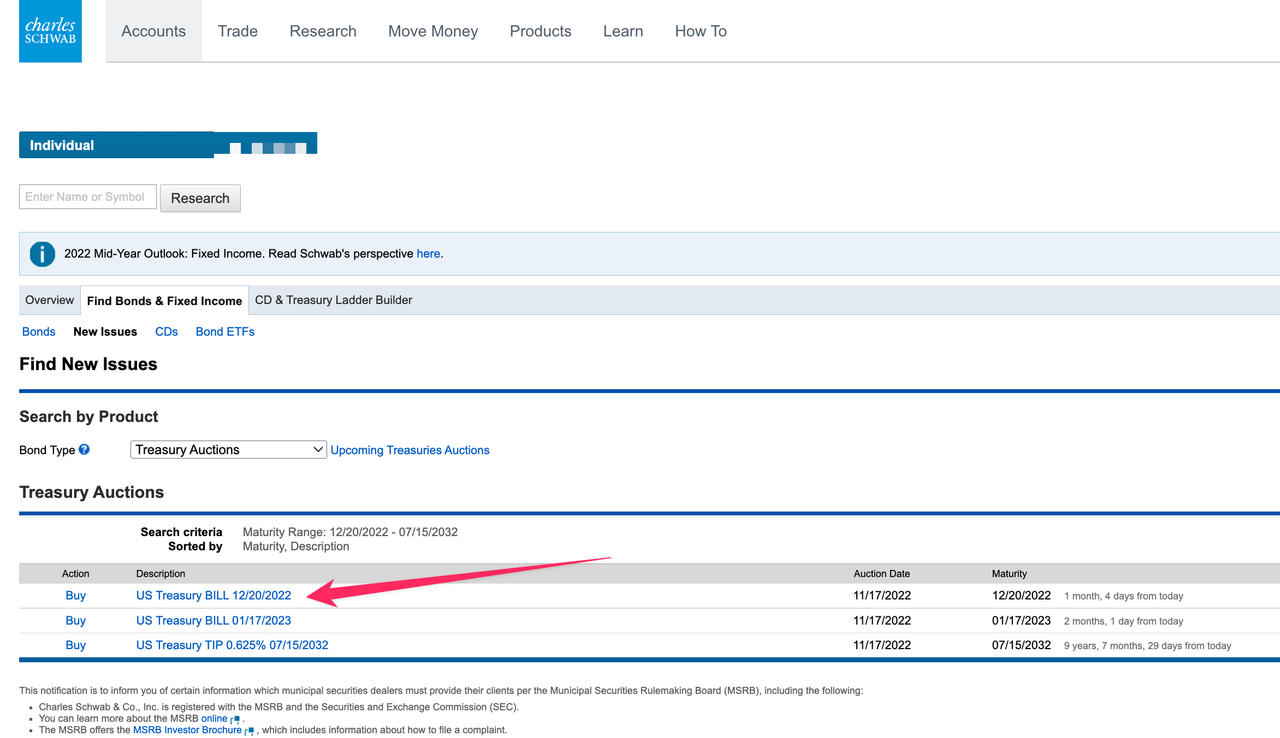Open the Products menu

coord(540,31)
